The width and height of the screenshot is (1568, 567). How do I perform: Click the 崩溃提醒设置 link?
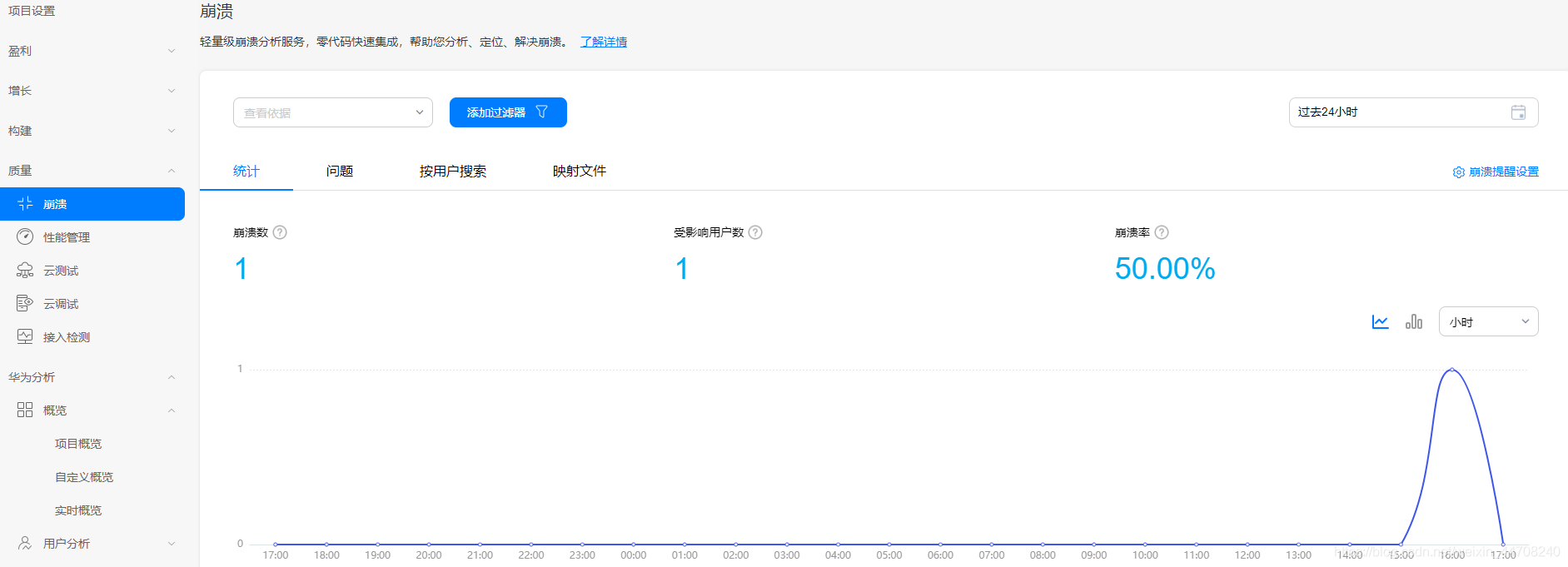tap(1504, 172)
